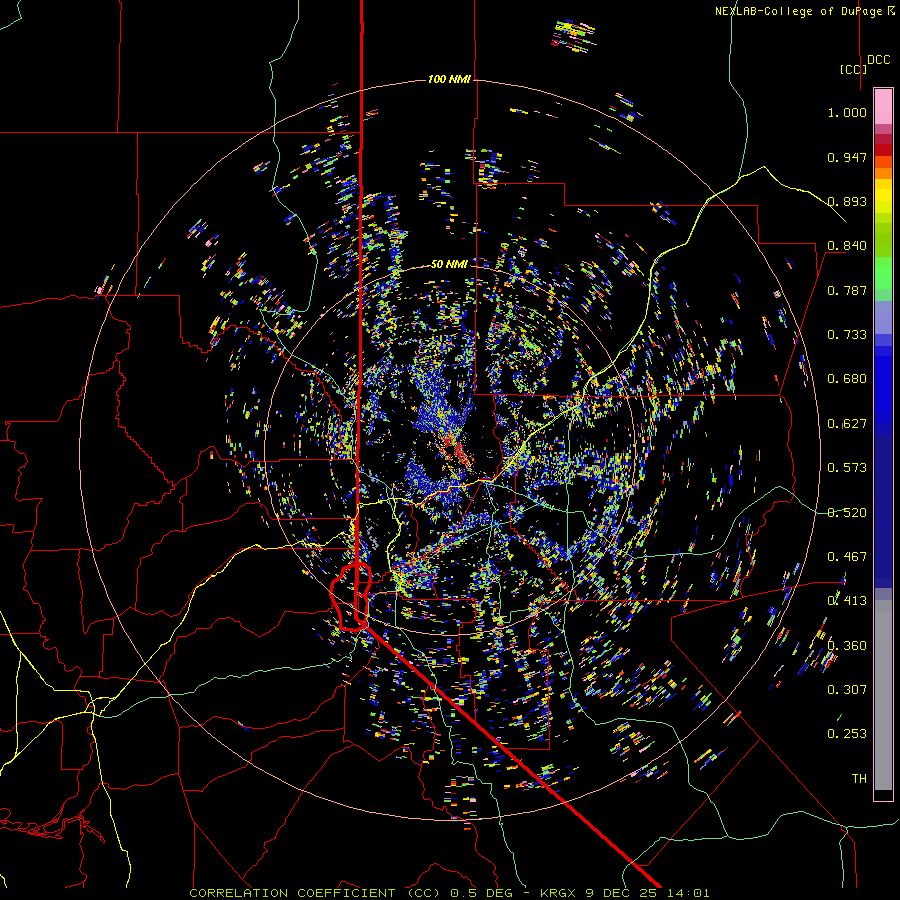
Task: Click the 9 DEC 25 14:01 timestamp
Action: tap(647, 893)
